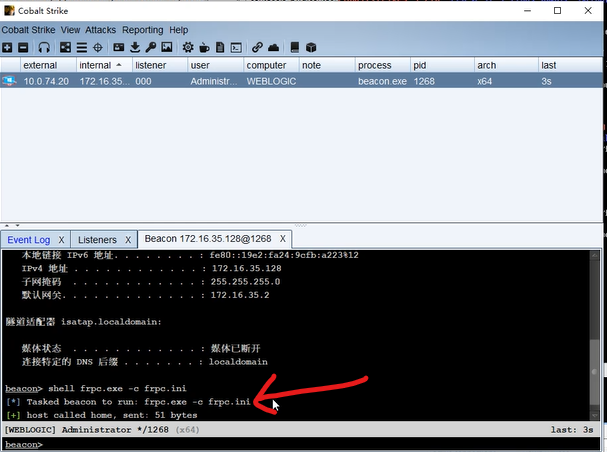
Task: Sort by computer column header
Action: [x=271, y=65]
